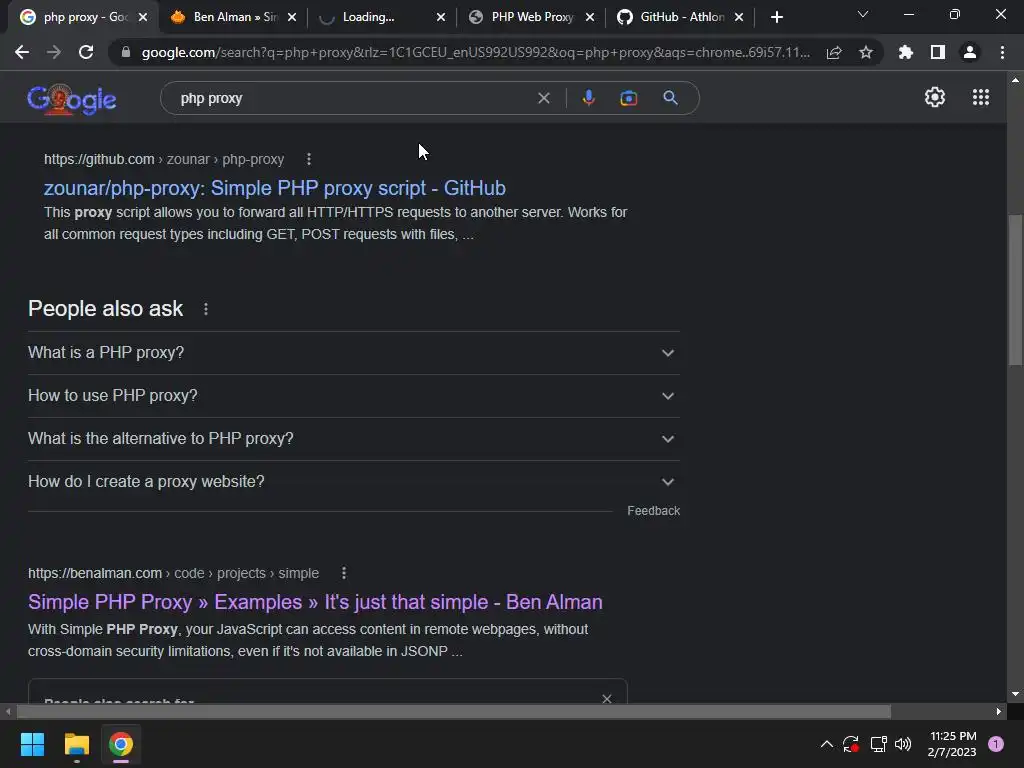This screenshot has width=1024, height=768.
Task: Switch to the 'PHP Web Proxy' tab
Action: [x=532, y=17]
